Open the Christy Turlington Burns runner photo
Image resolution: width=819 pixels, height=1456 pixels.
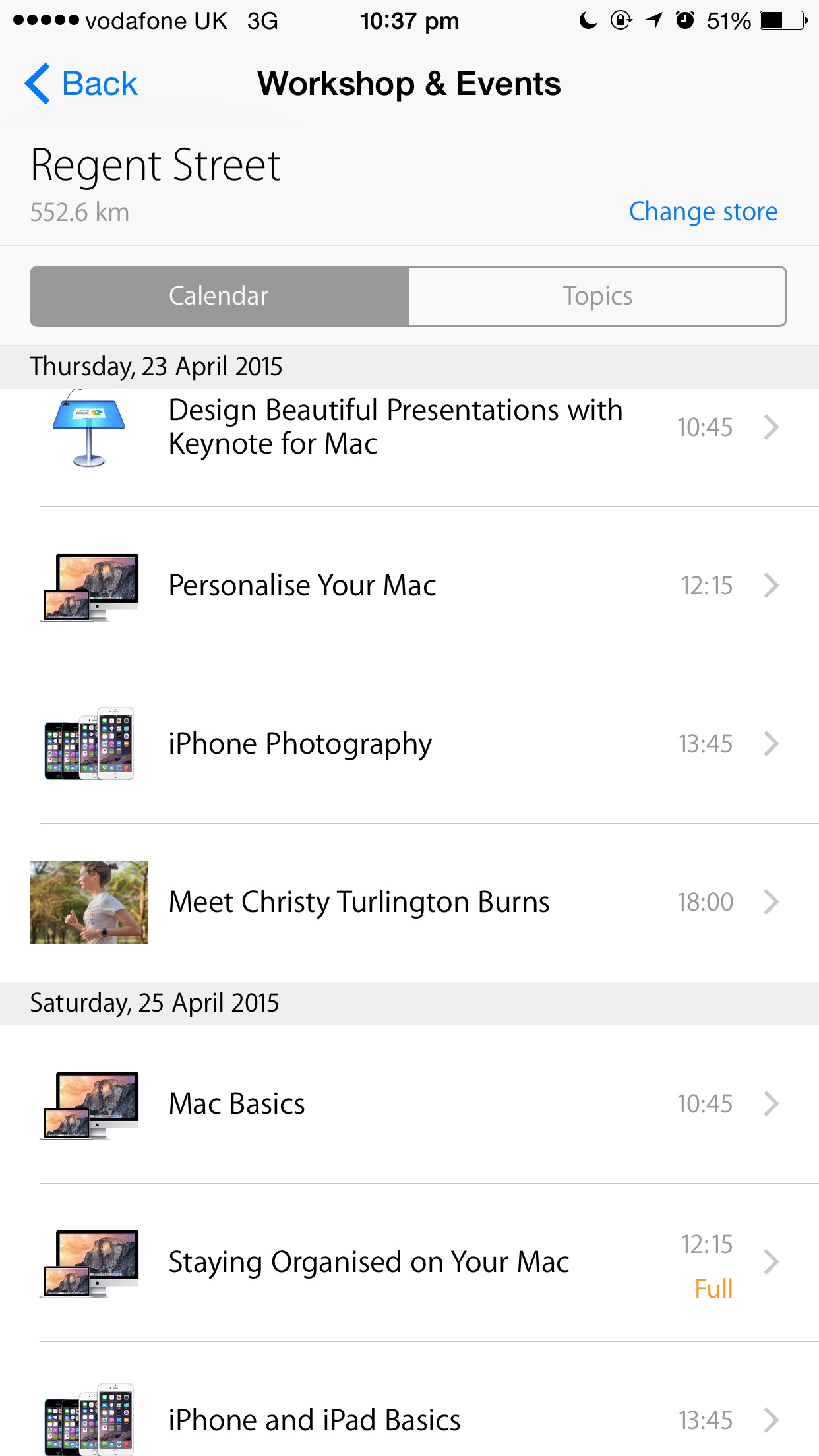[89, 902]
